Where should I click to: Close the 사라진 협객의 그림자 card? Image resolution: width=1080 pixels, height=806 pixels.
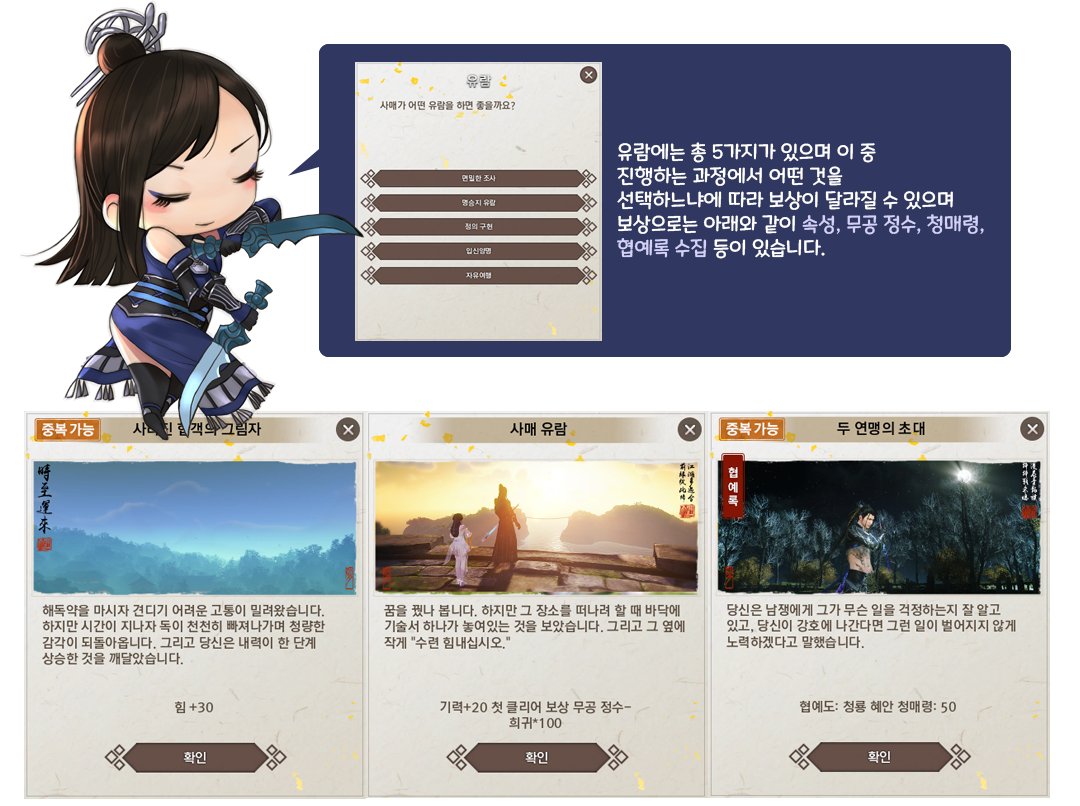[x=349, y=430]
